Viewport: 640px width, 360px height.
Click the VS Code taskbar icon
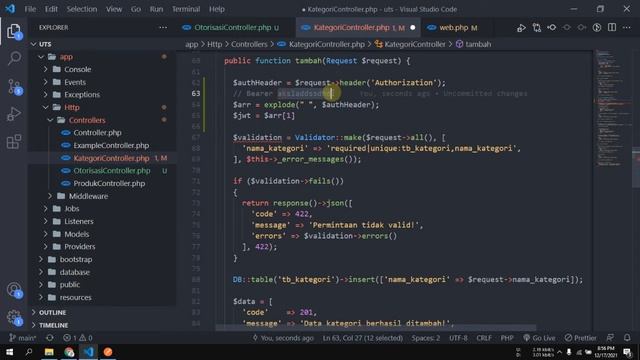click(89, 352)
